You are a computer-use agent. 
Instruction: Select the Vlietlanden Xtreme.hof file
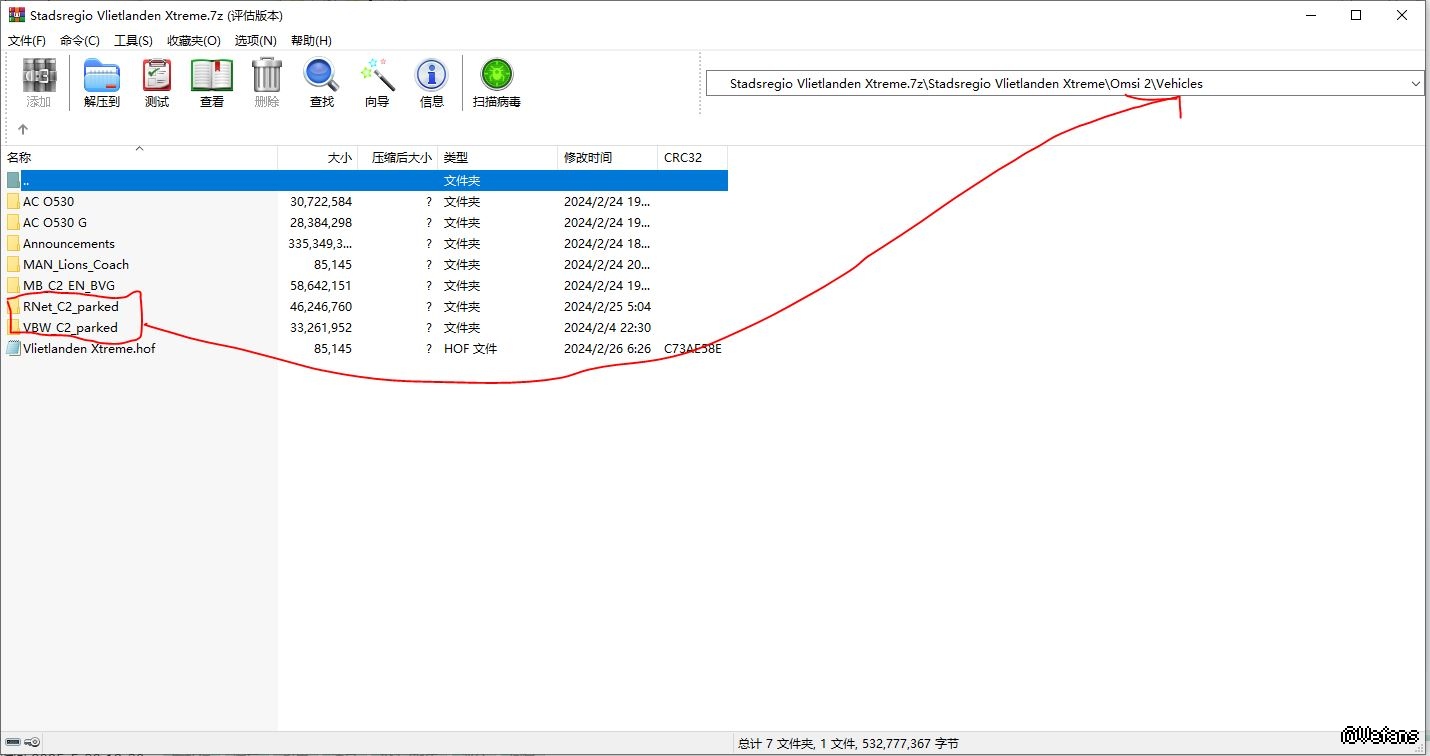(89, 349)
